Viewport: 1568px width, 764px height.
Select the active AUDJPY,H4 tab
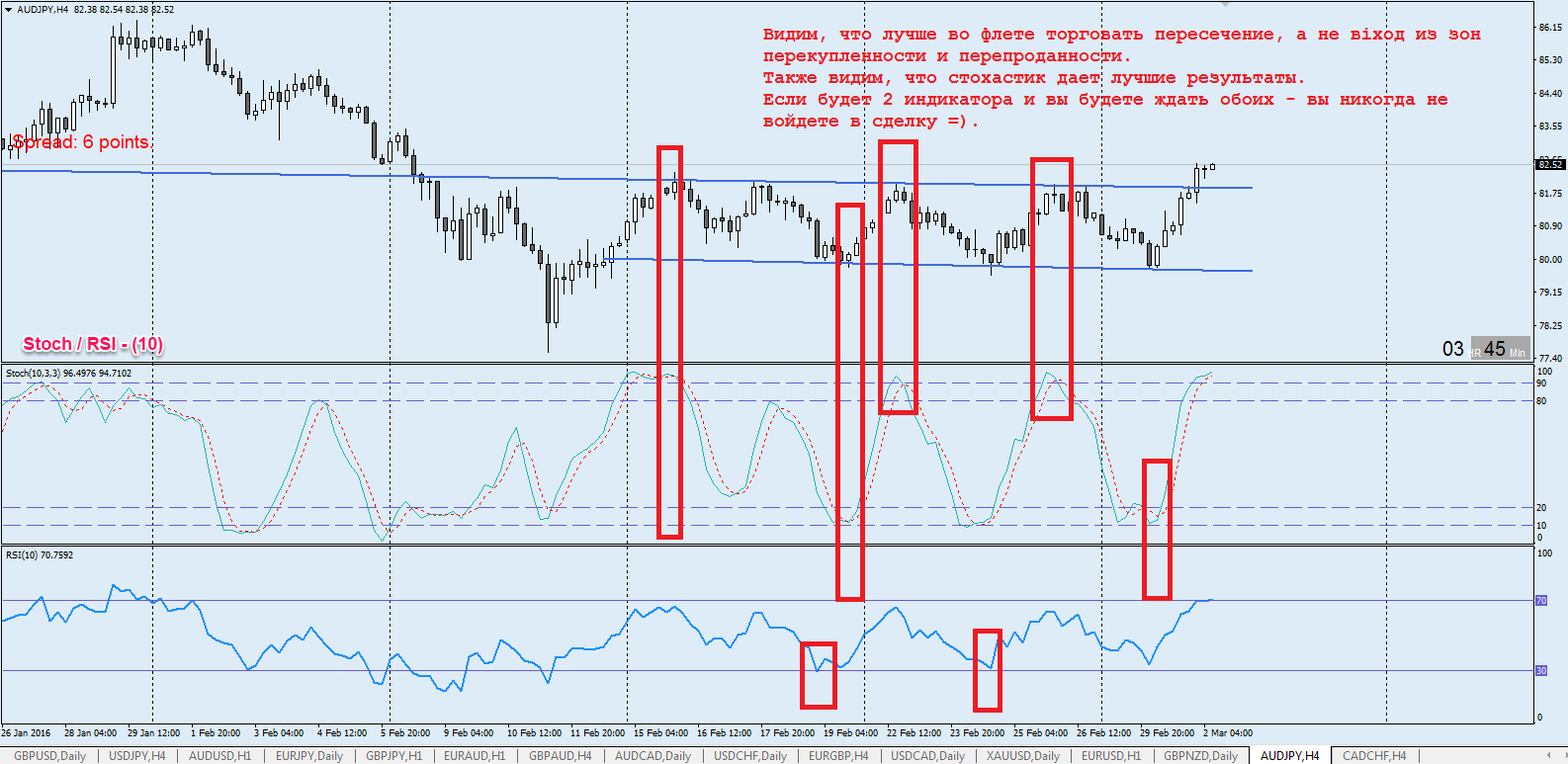click(1289, 756)
